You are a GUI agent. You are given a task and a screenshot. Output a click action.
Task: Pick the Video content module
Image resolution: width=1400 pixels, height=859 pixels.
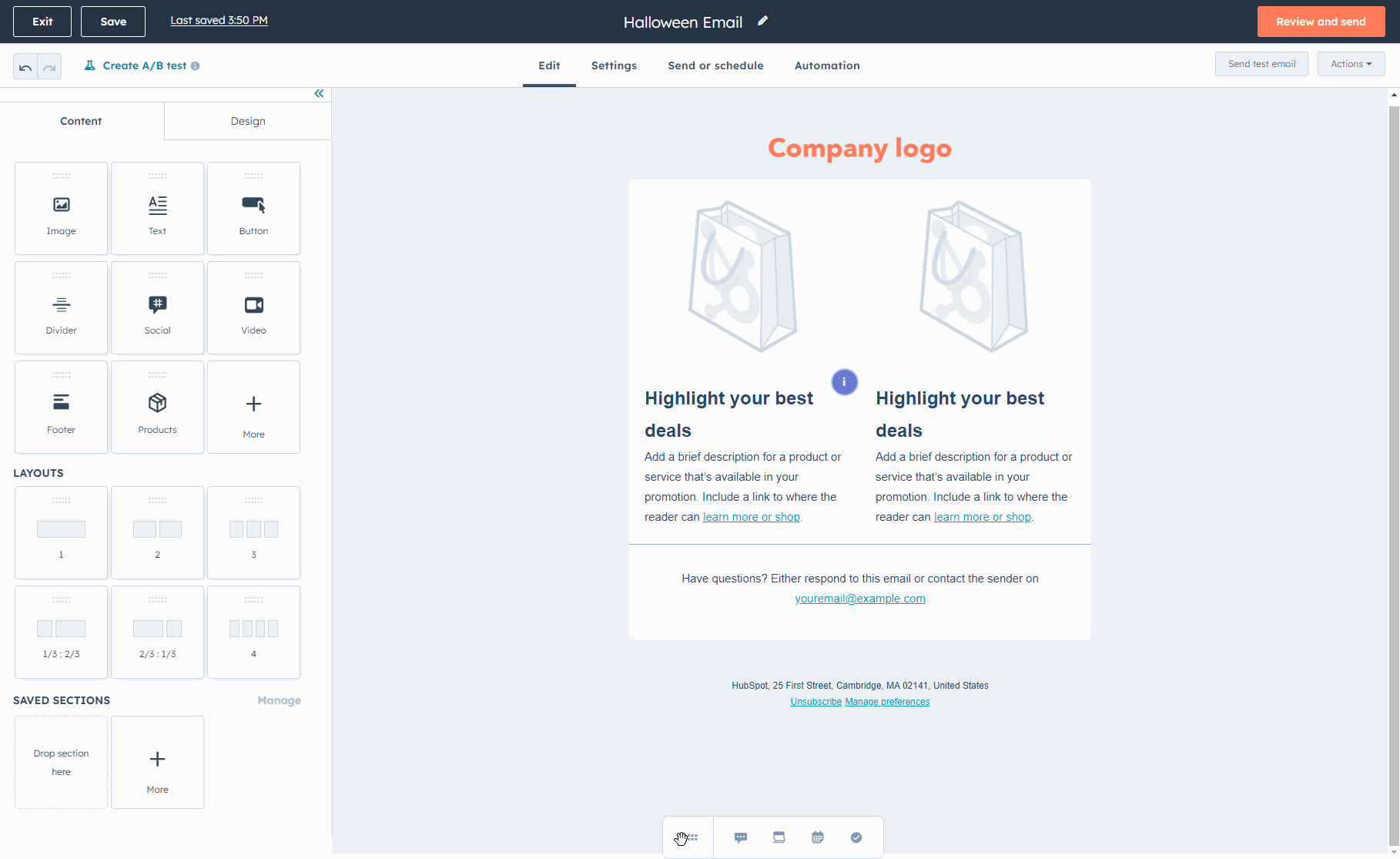253,307
